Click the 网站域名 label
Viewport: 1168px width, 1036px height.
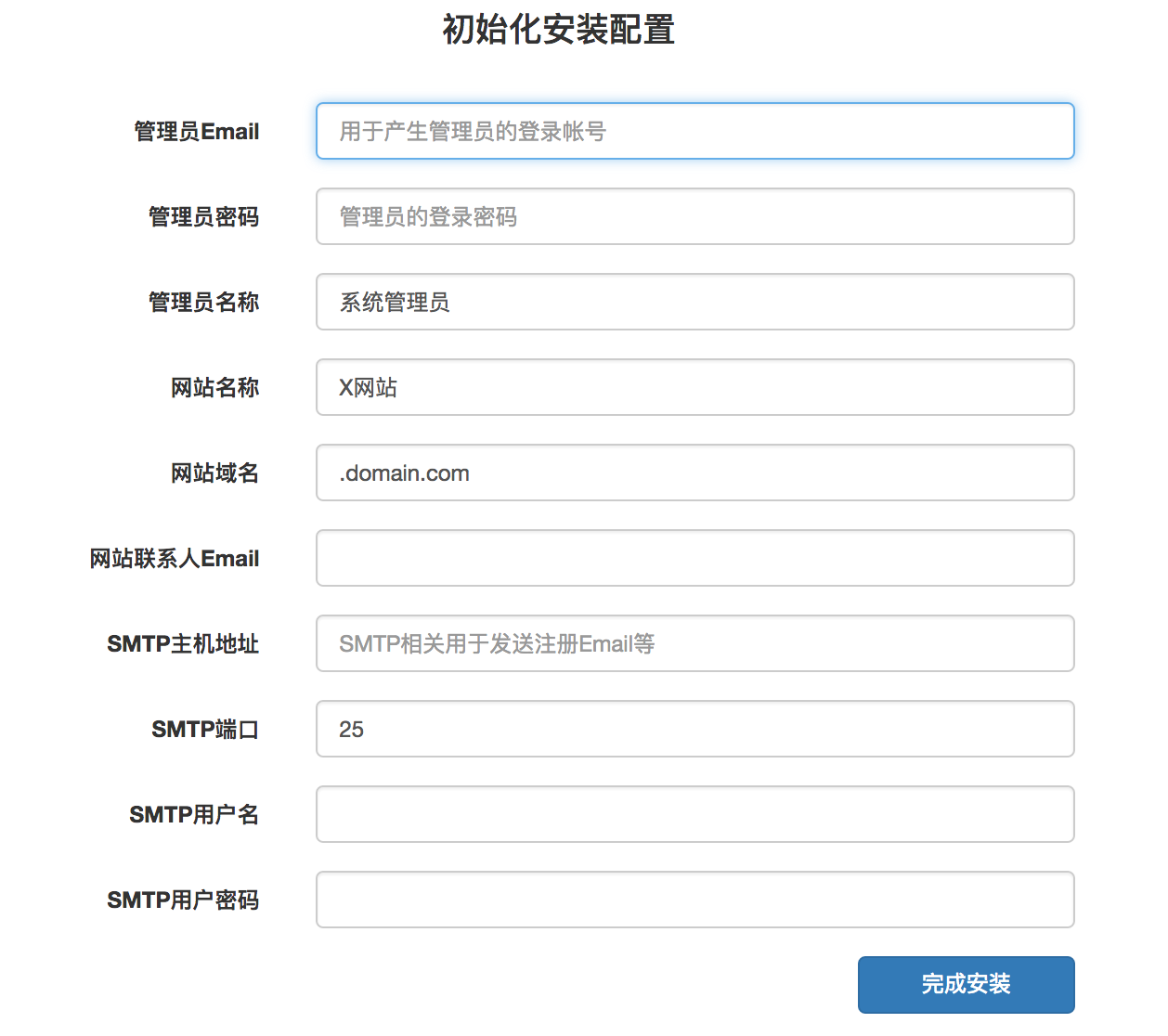coord(215,473)
